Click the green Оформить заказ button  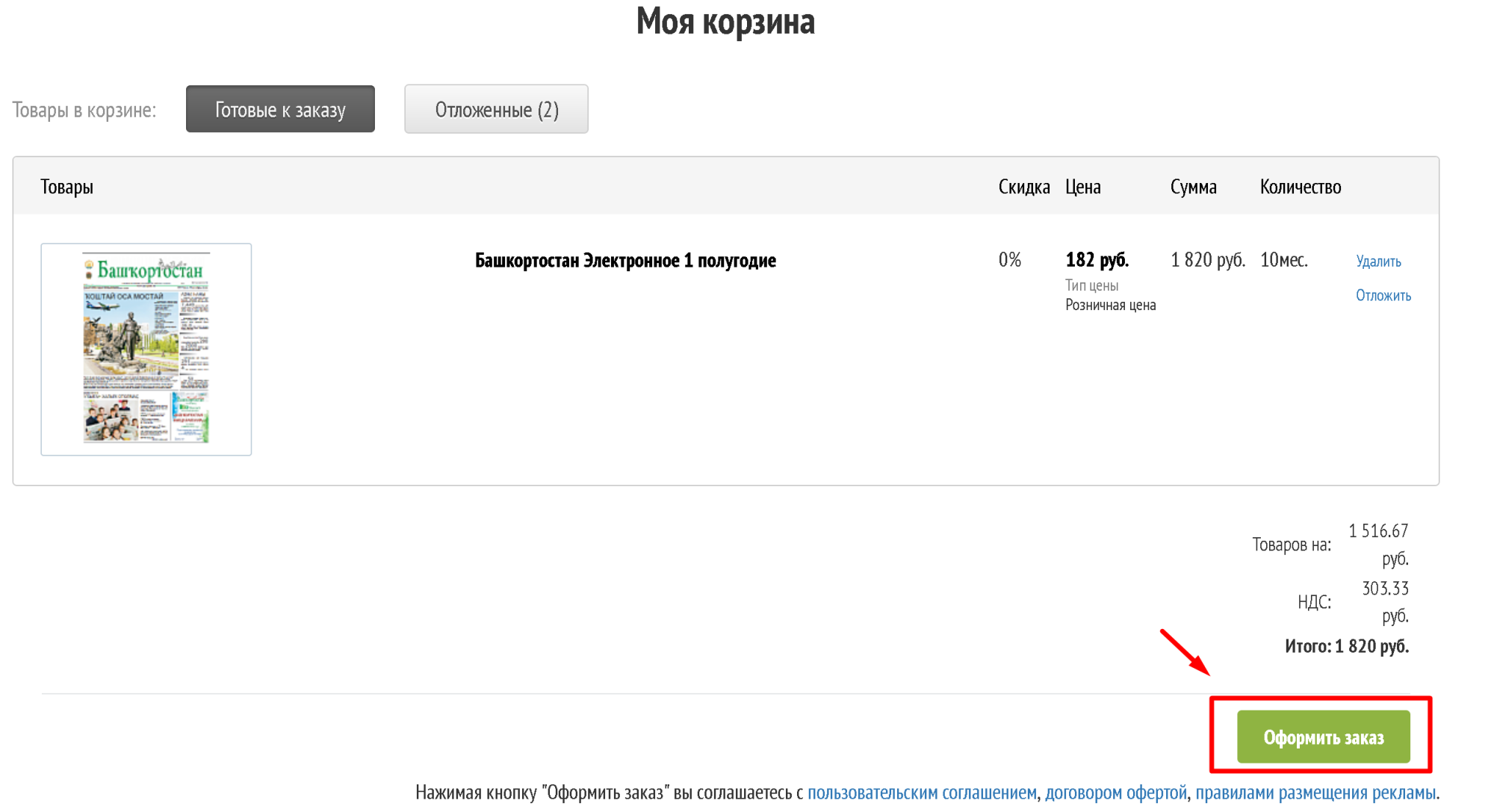pos(1323,737)
